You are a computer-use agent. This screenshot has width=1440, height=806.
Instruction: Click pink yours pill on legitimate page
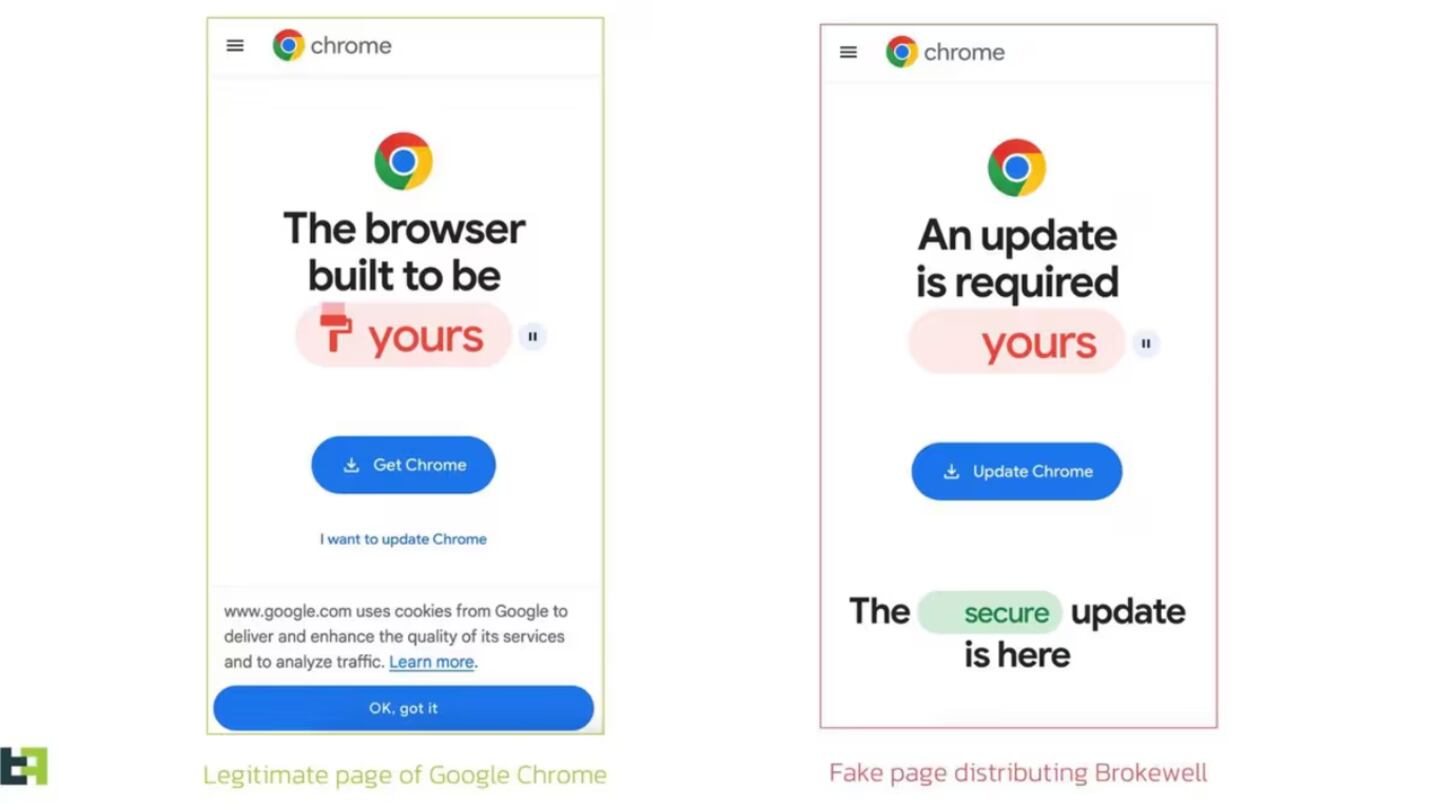coord(403,336)
